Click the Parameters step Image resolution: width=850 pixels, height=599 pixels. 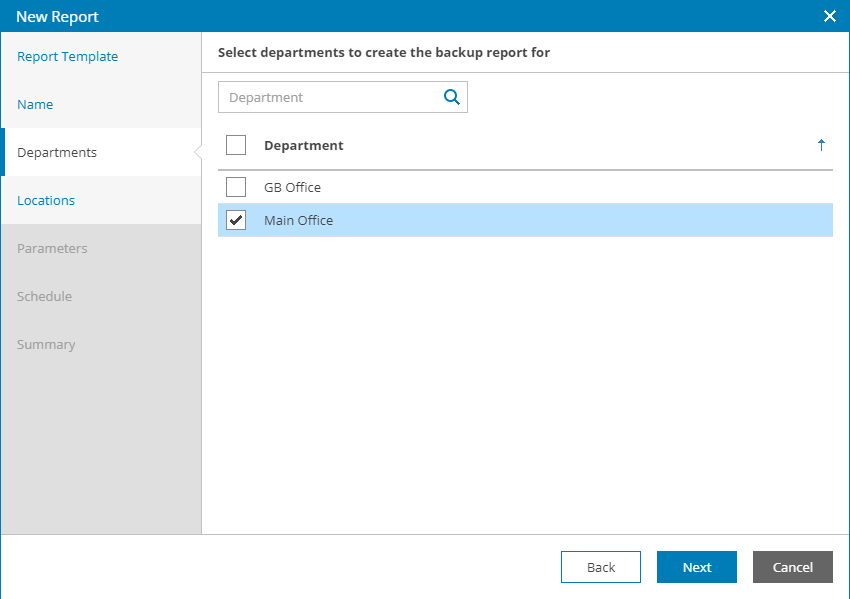click(x=52, y=249)
